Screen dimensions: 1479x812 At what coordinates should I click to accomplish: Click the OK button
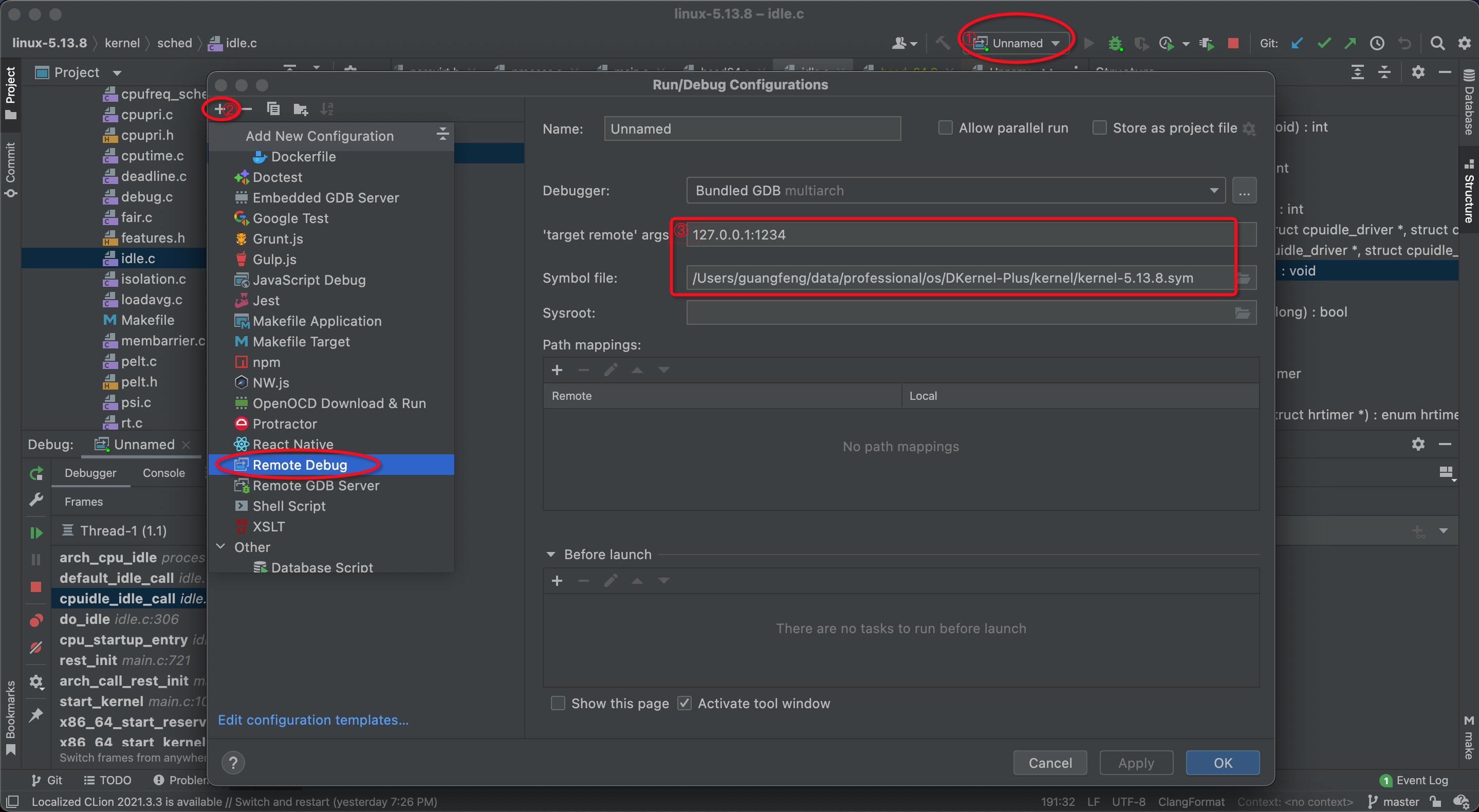click(1223, 763)
